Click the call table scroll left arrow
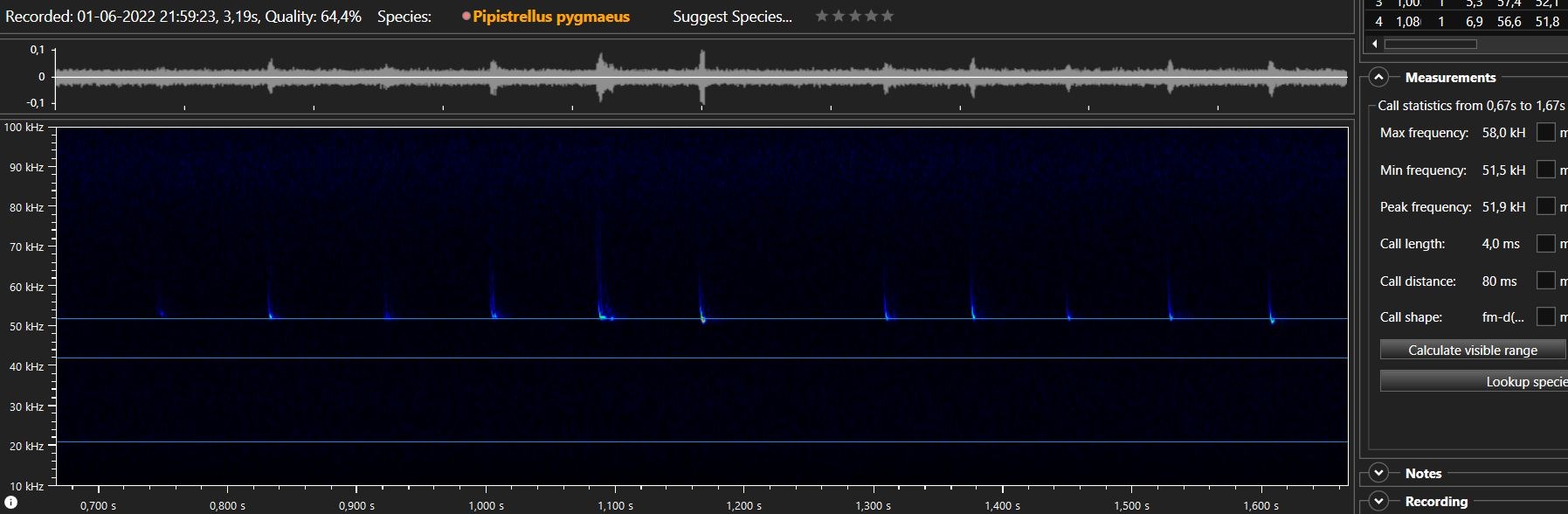This screenshot has height=514, width=1568. click(x=1375, y=44)
